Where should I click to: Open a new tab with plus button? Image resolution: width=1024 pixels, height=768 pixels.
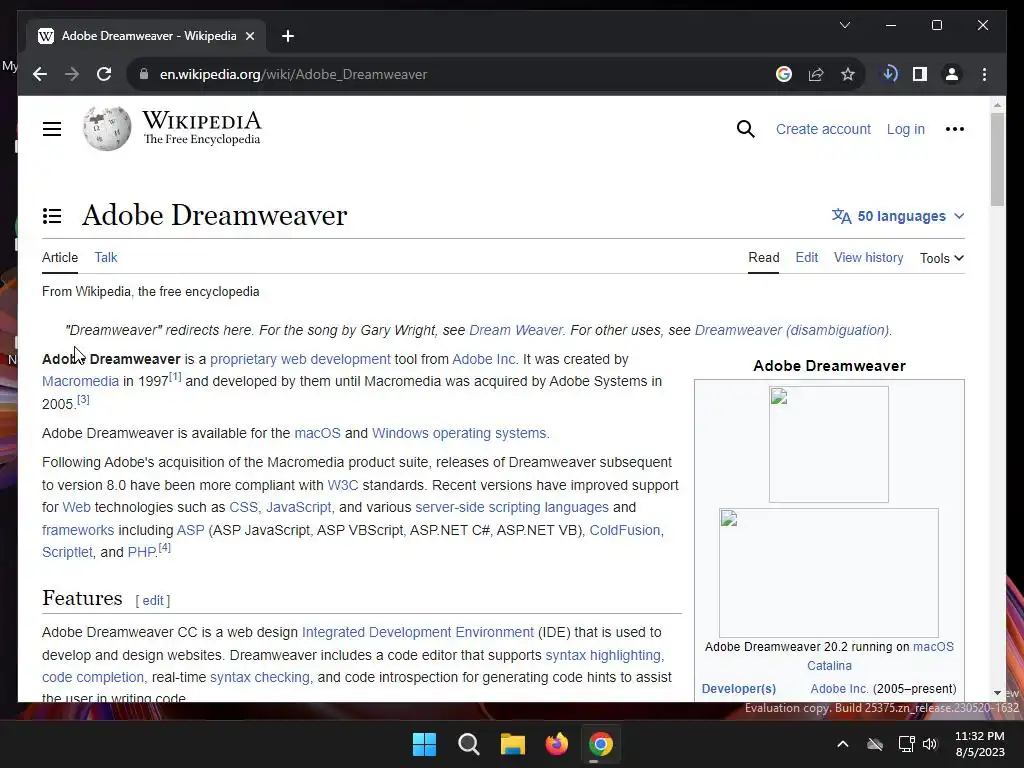coord(288,36)
